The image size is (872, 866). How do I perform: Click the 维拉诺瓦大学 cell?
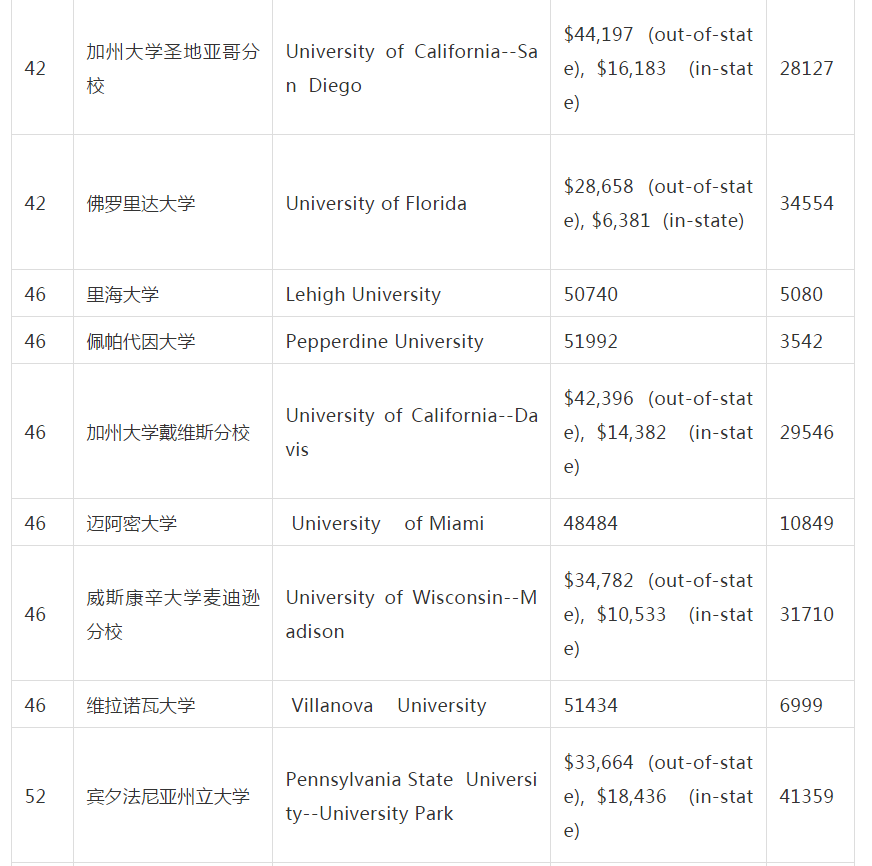tap(141, 705)
